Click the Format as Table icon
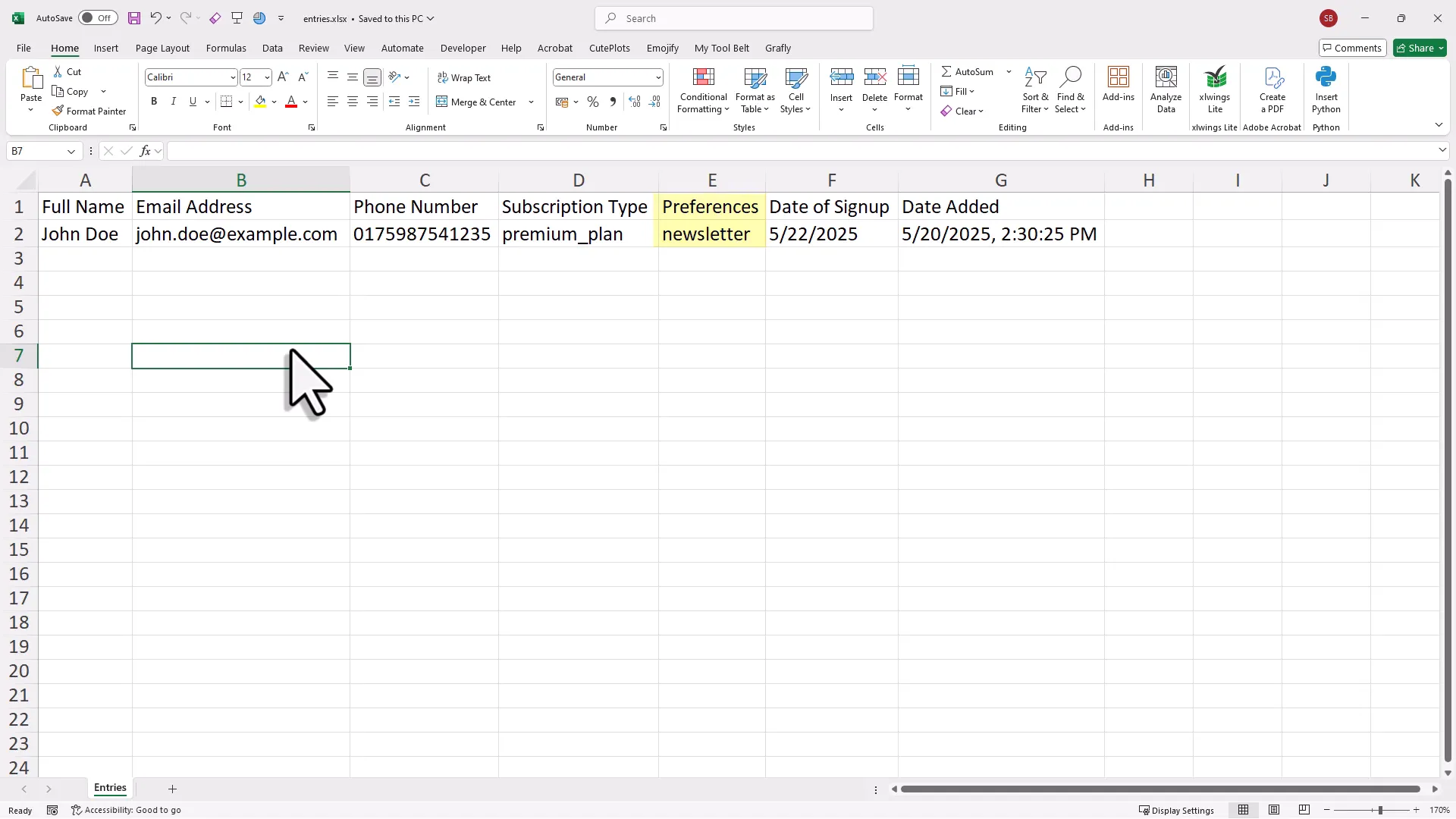 pos(755,77)
